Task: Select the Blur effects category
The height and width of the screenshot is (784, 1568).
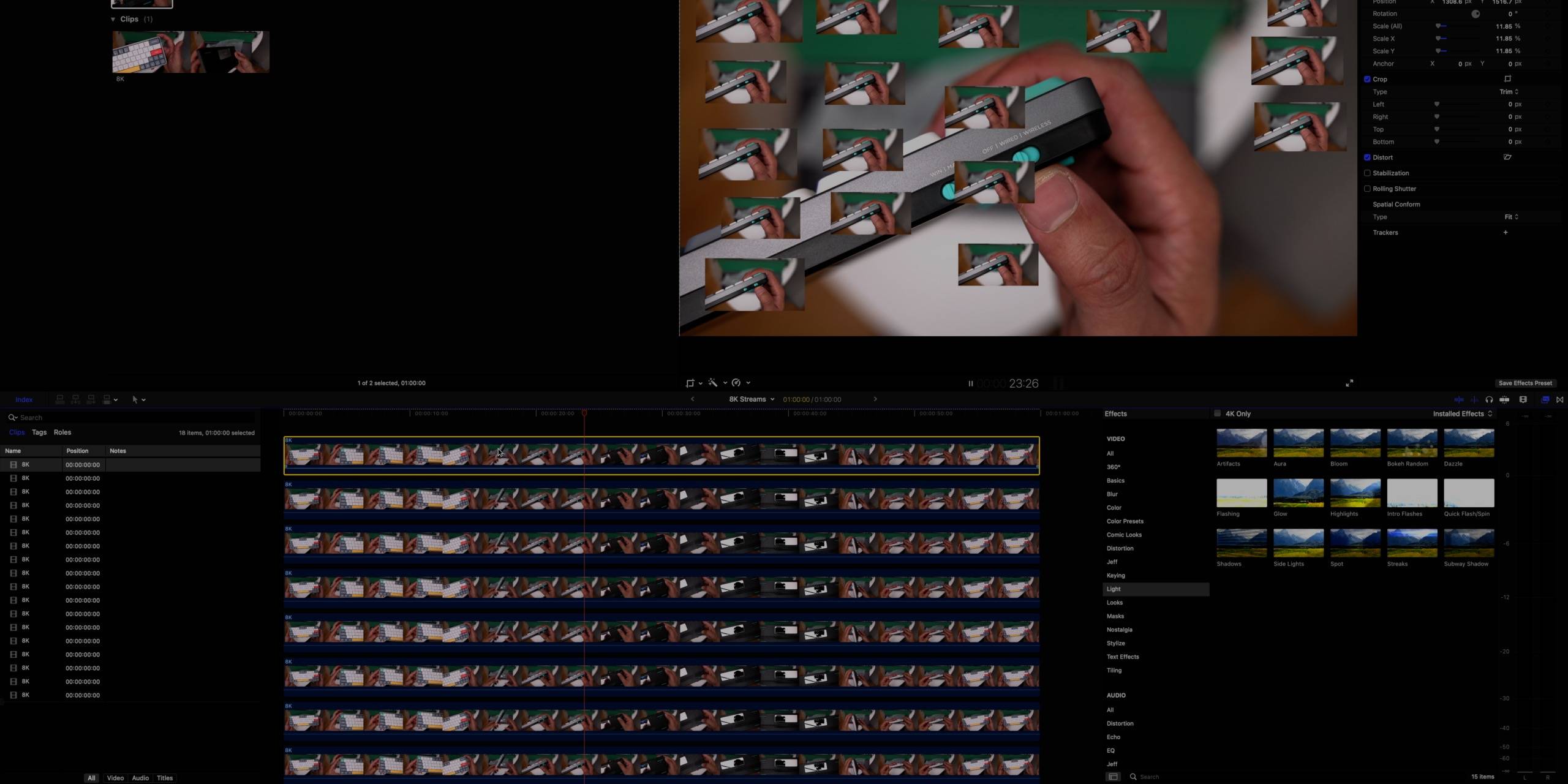Action: click(x=1112, y=494)
